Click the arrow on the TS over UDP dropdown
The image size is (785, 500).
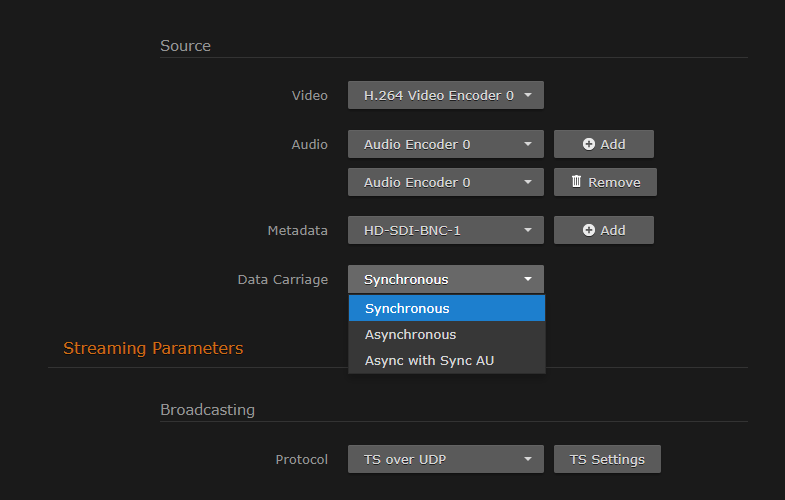(x=528, y=460)
